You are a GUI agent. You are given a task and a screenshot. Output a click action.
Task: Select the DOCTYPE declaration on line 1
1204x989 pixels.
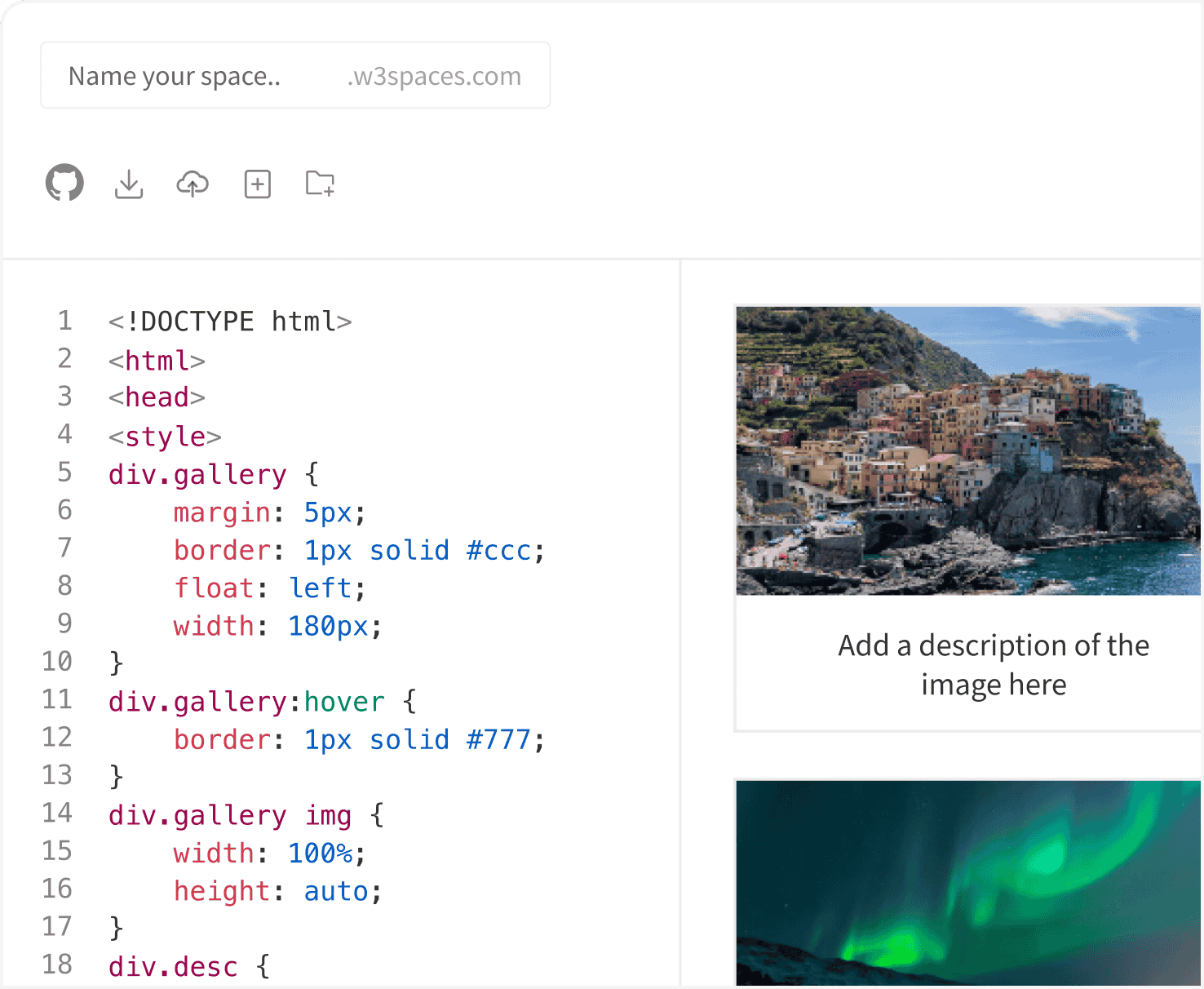click(x=230, y=321)
